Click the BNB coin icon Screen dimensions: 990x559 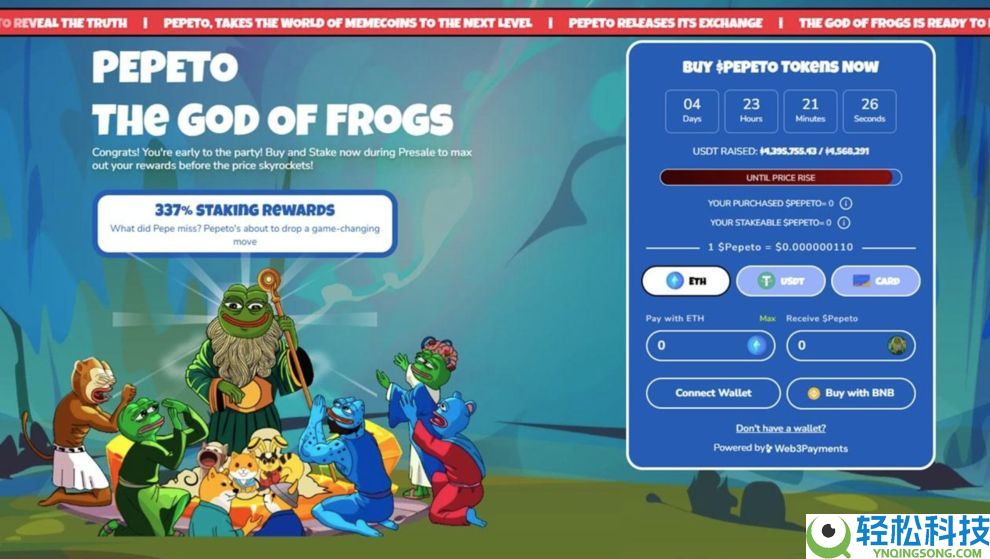(814, 394)
